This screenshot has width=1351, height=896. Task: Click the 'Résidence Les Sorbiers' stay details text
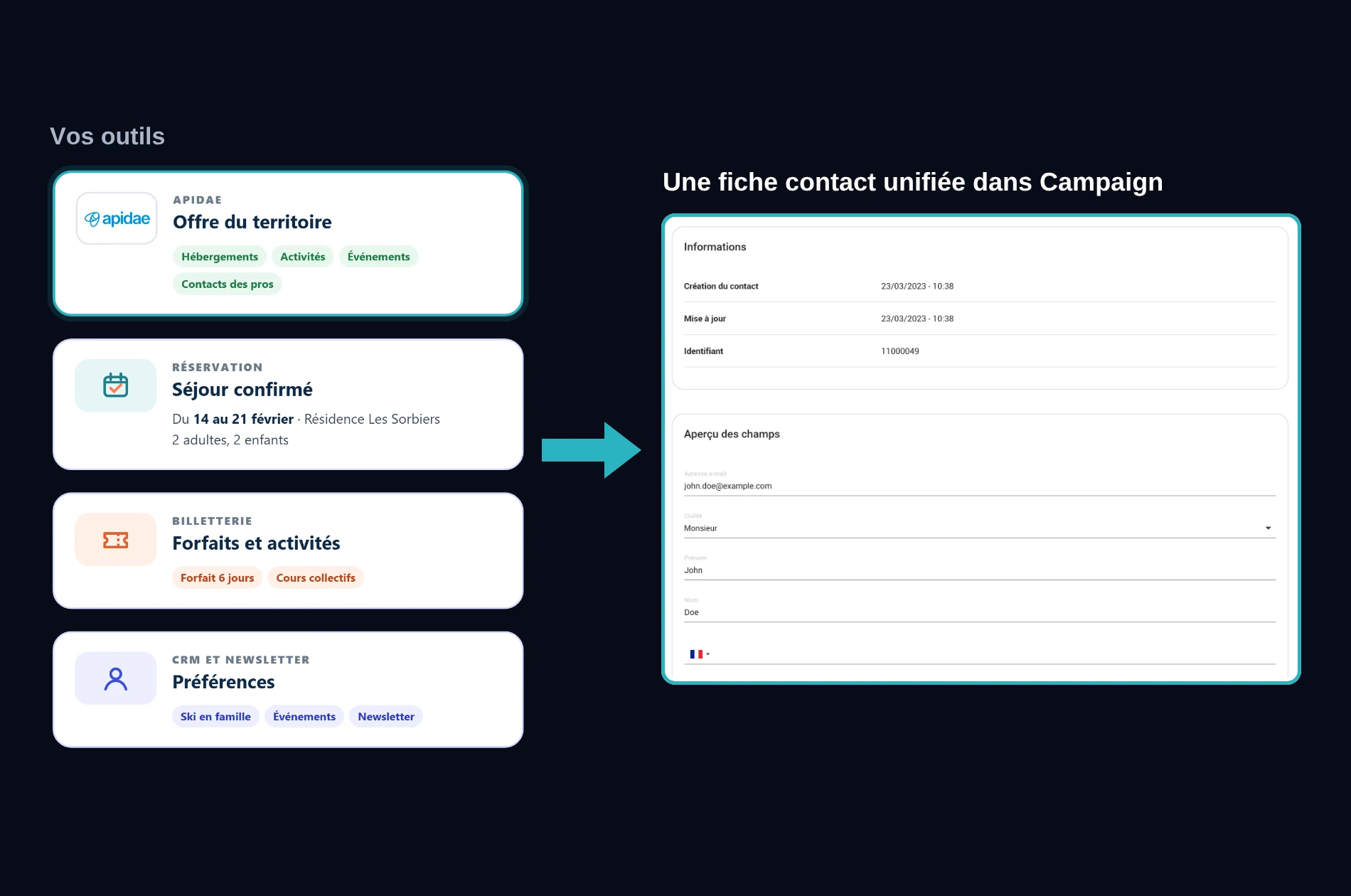pos(372,419)
